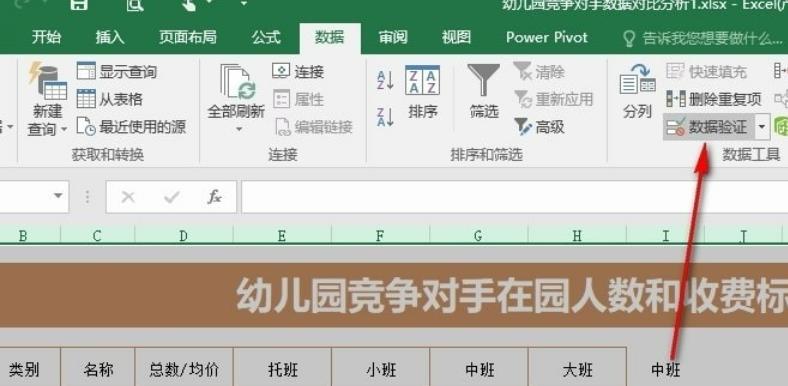Expand quick access toolbar customize arrow
Viewport: 788px width, 386px height.
[244, 4]
